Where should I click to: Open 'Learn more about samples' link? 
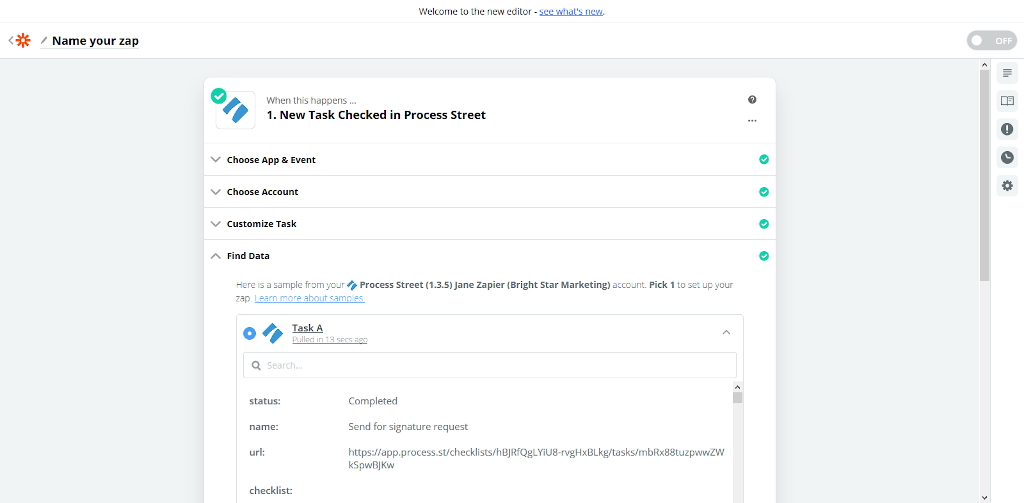coord(310,298)
